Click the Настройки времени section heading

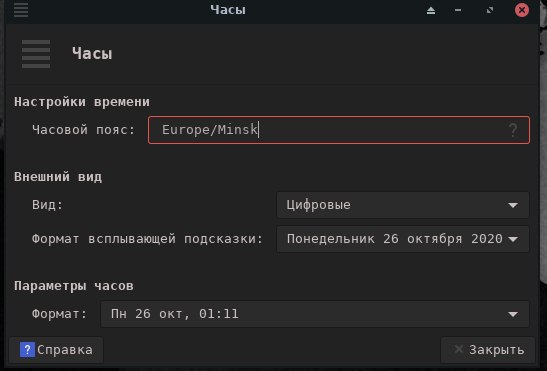point(82,102)
